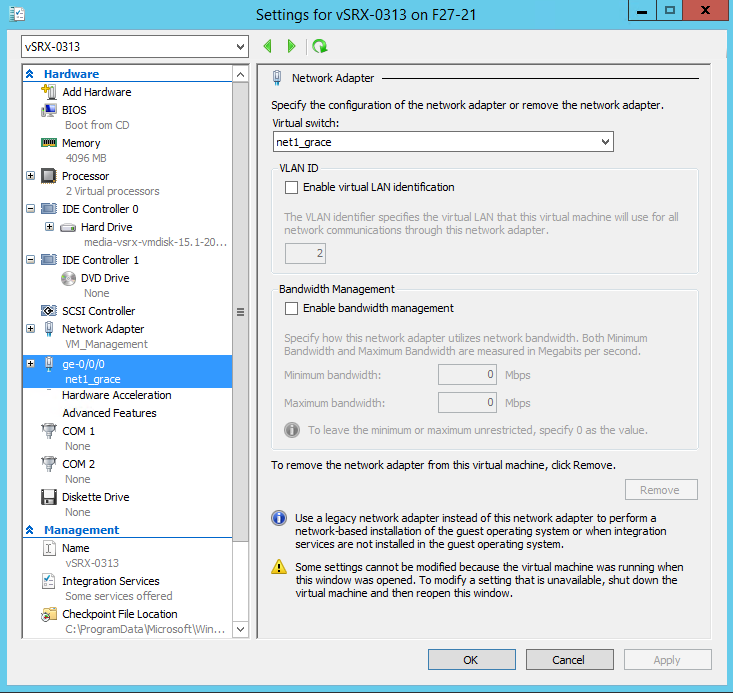Select the COM 2 port icon
Image resolution: width=733 pixels, height=693 pixels.
tap(49, 464)
